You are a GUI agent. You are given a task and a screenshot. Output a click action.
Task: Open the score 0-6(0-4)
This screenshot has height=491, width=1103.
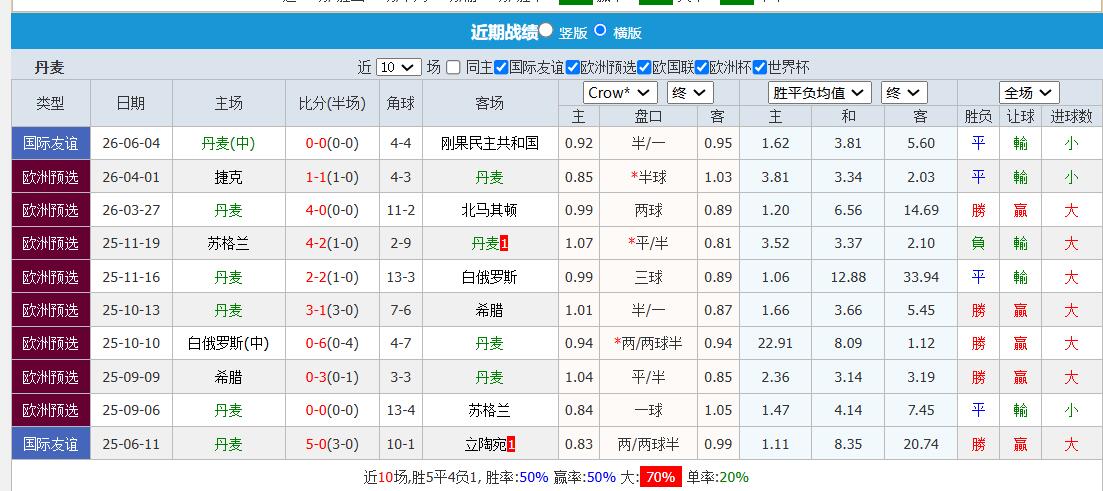(332, 344)
